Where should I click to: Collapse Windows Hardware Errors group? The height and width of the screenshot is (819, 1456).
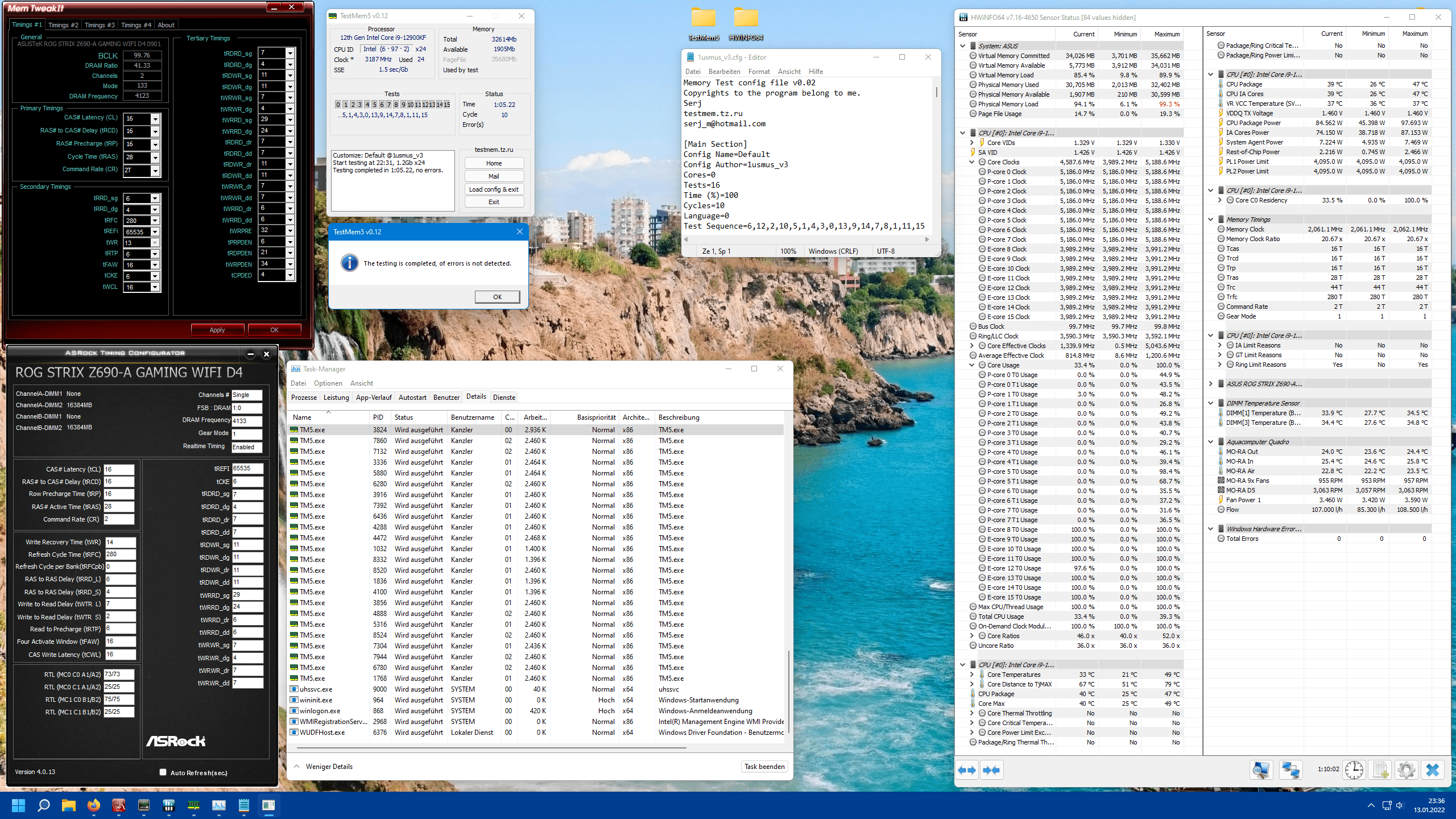[x=1211, y=529]
